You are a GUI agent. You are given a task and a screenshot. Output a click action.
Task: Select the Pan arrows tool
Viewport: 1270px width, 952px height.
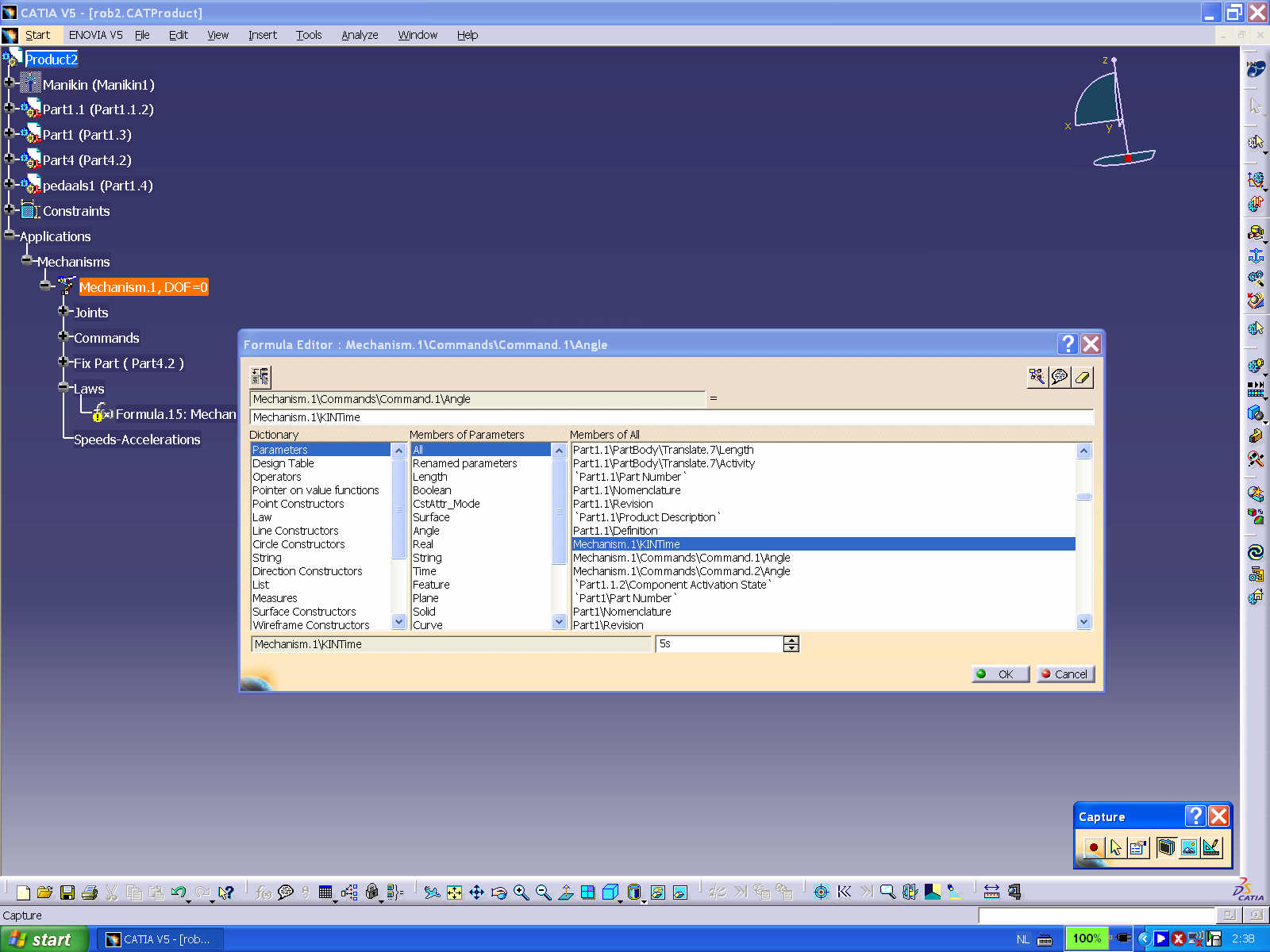476,892
